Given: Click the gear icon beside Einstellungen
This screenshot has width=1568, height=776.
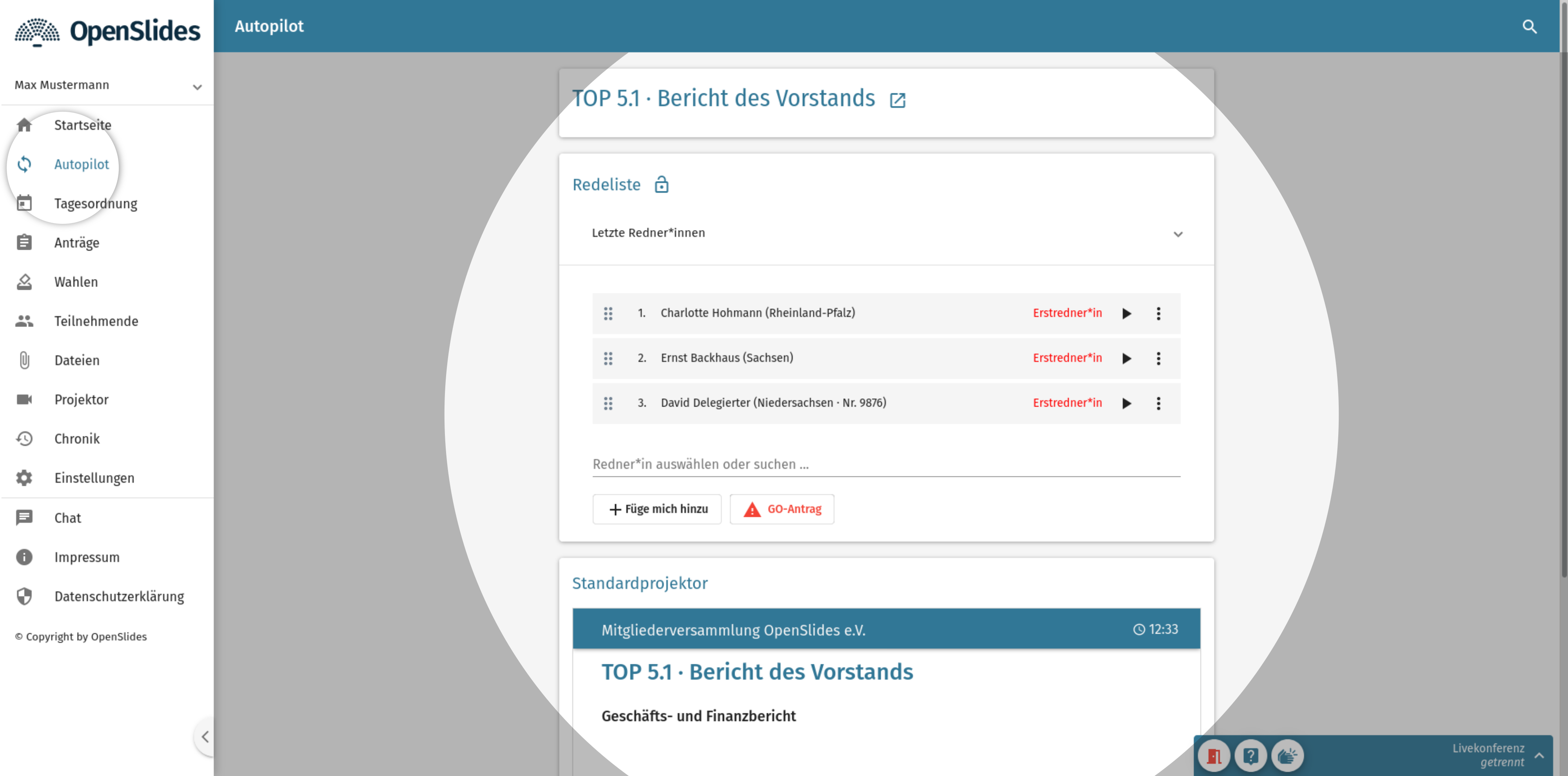Looking at the screenshot, I should pos(24,478).
